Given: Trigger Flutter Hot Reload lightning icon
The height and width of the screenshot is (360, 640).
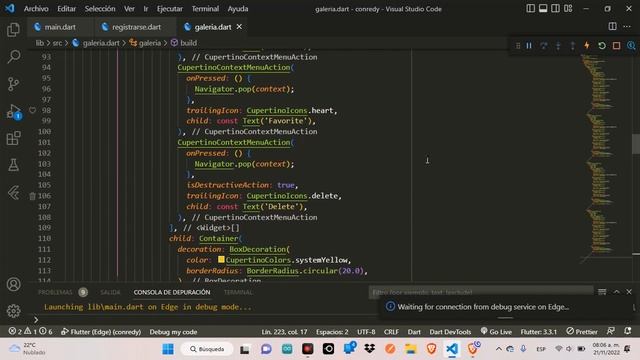Looking at the screenshot, I should pos(587,45).
